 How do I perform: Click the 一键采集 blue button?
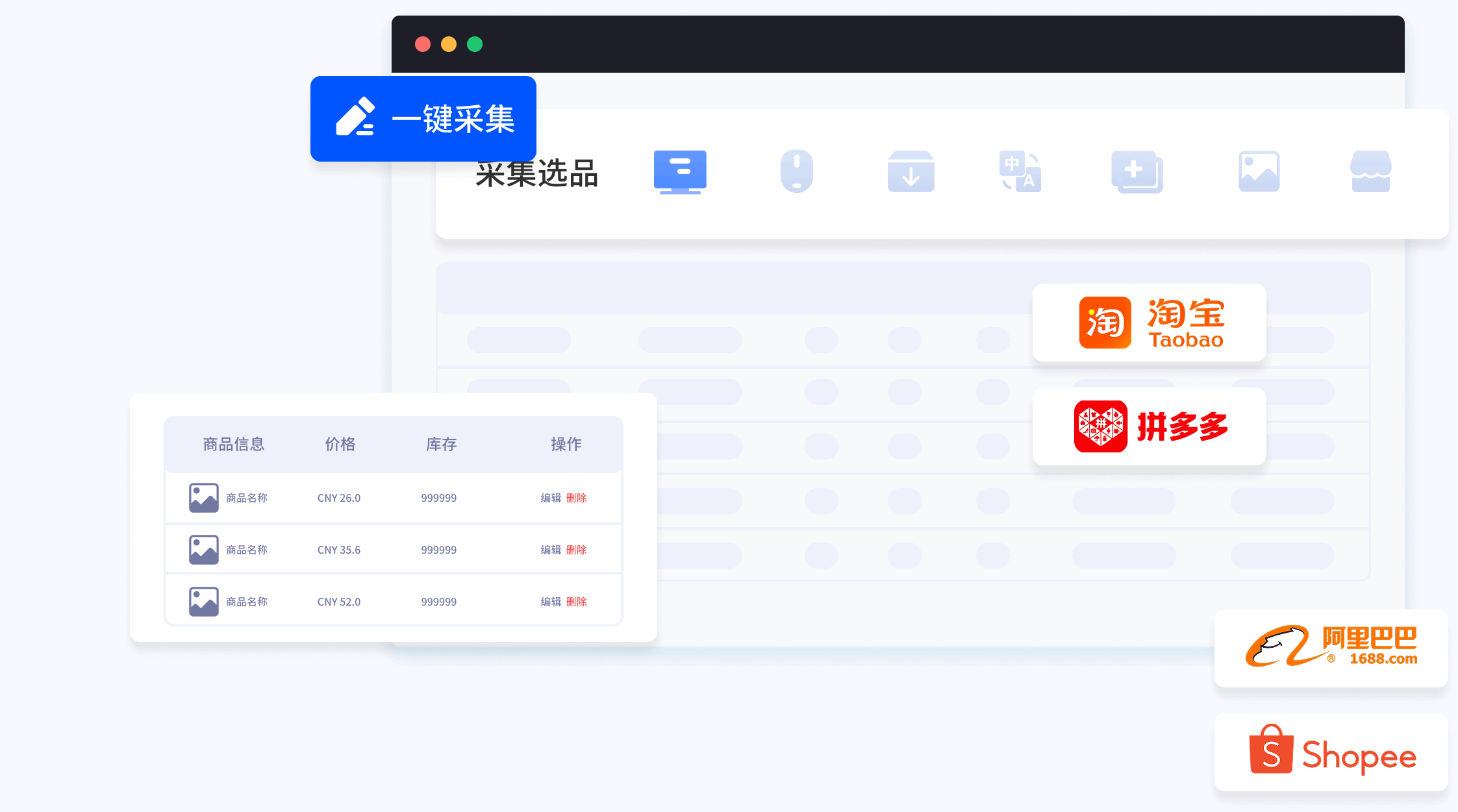tap(423, 119)
